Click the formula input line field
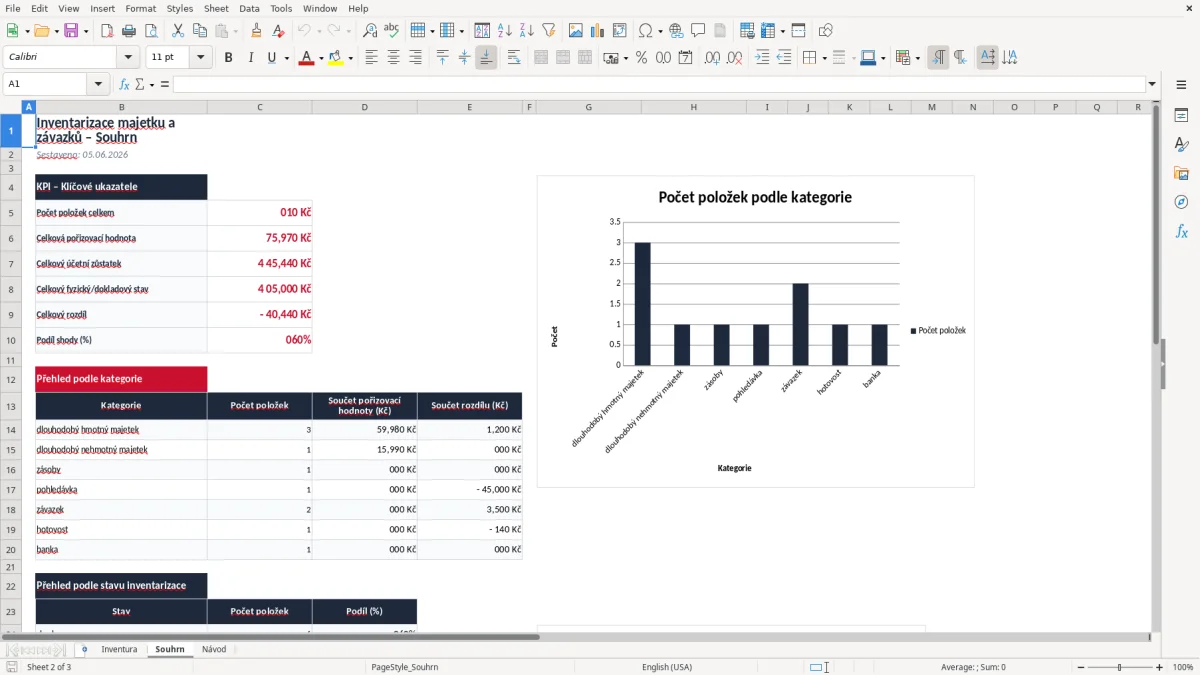The height and width of the screenshot is (675, 1200). [659, 84]
